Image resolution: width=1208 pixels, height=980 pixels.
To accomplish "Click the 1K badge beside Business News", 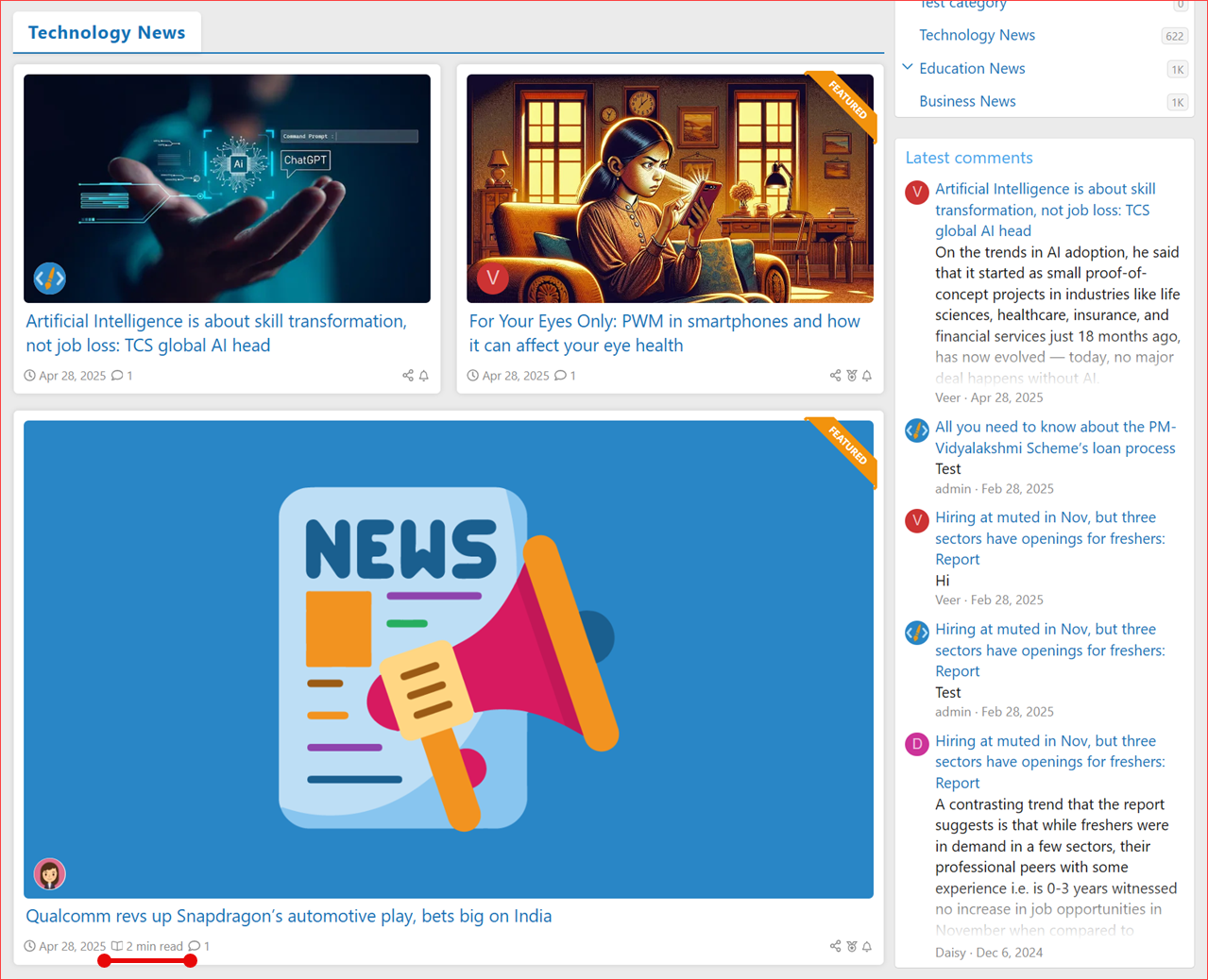I will (1177, 102).
